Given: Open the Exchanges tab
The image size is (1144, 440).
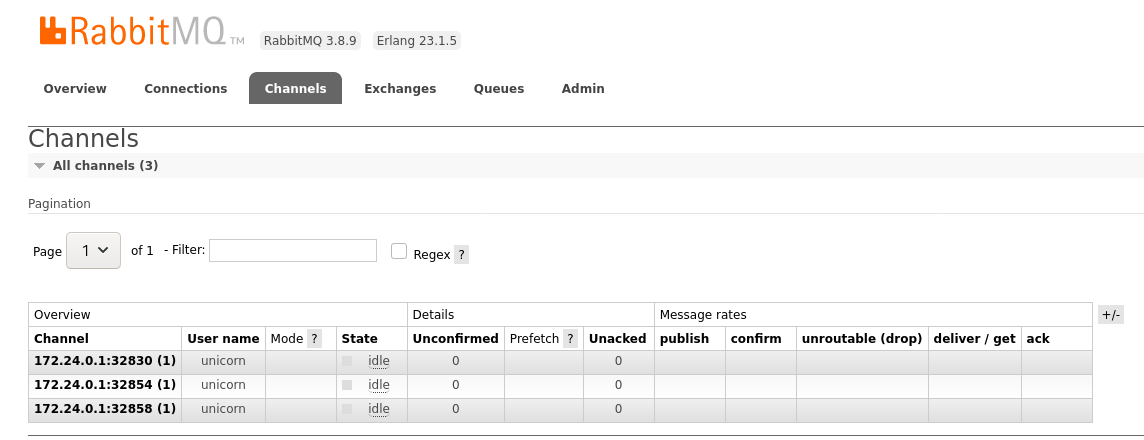Looking at the screenshot, I should click(400, 88).
